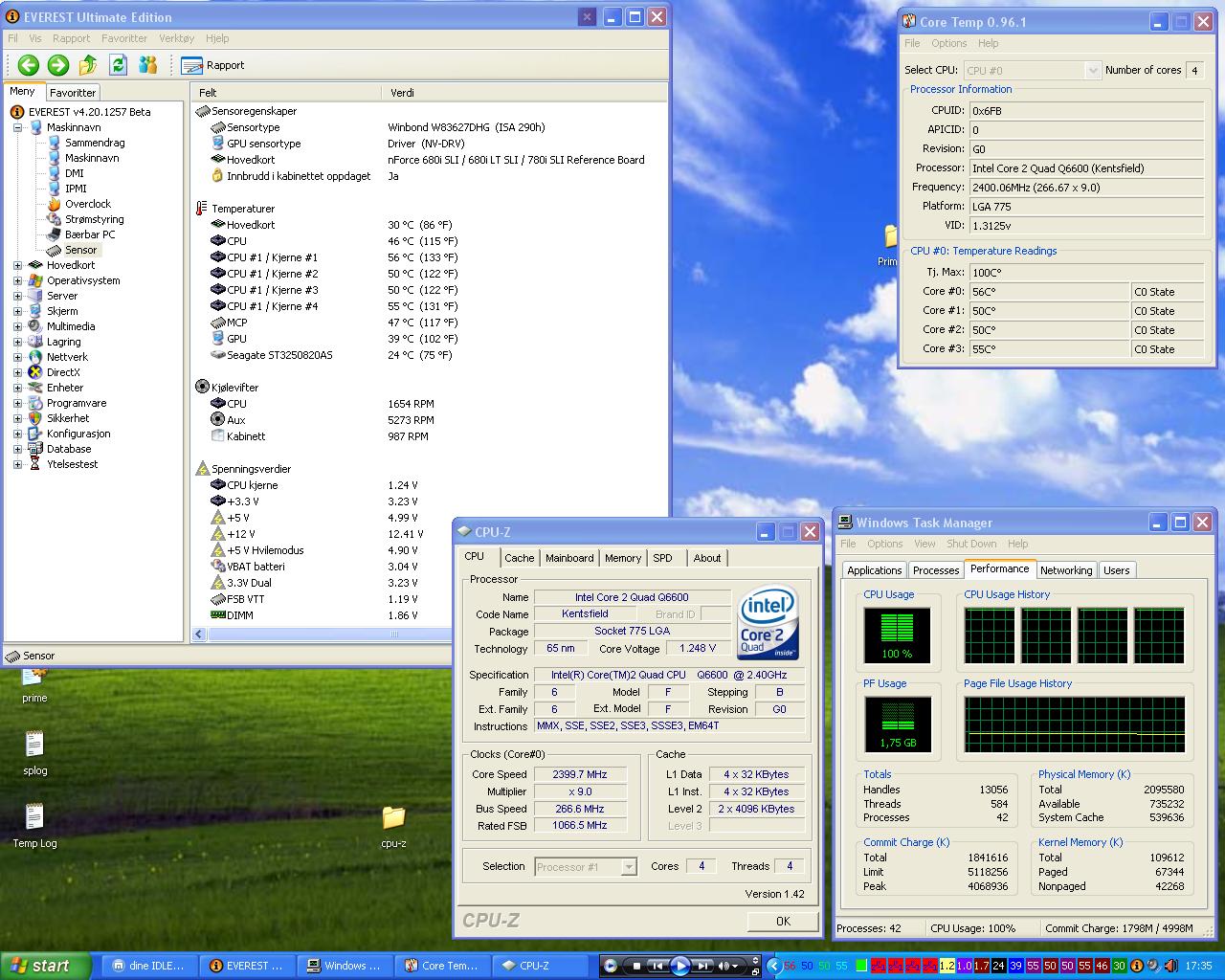Click the splog file icon on desktop

coord(34,744)
